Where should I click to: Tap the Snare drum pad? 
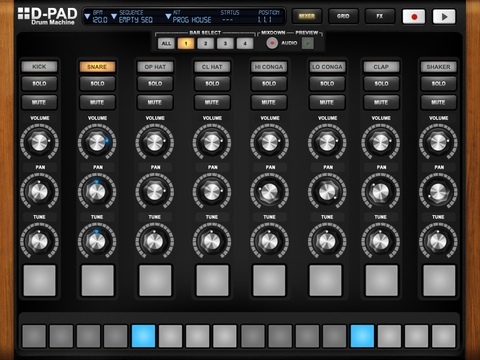[x=97, y=280]
